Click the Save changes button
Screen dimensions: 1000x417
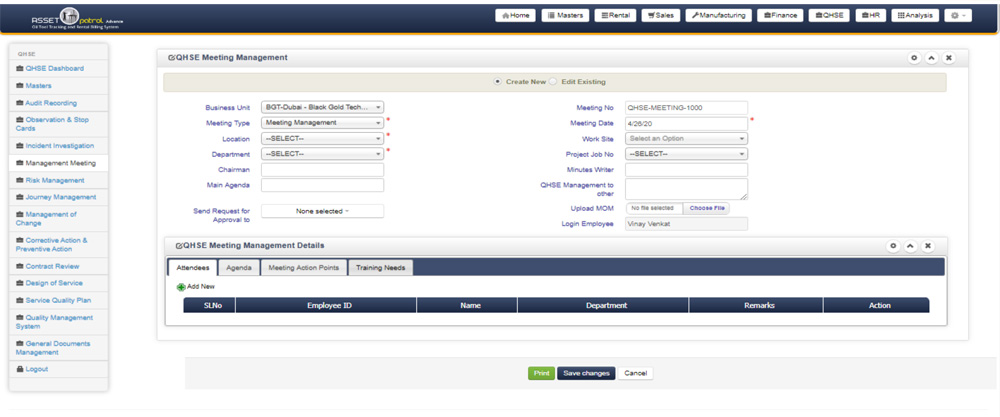pyautogui.click(x=586, y=373)
